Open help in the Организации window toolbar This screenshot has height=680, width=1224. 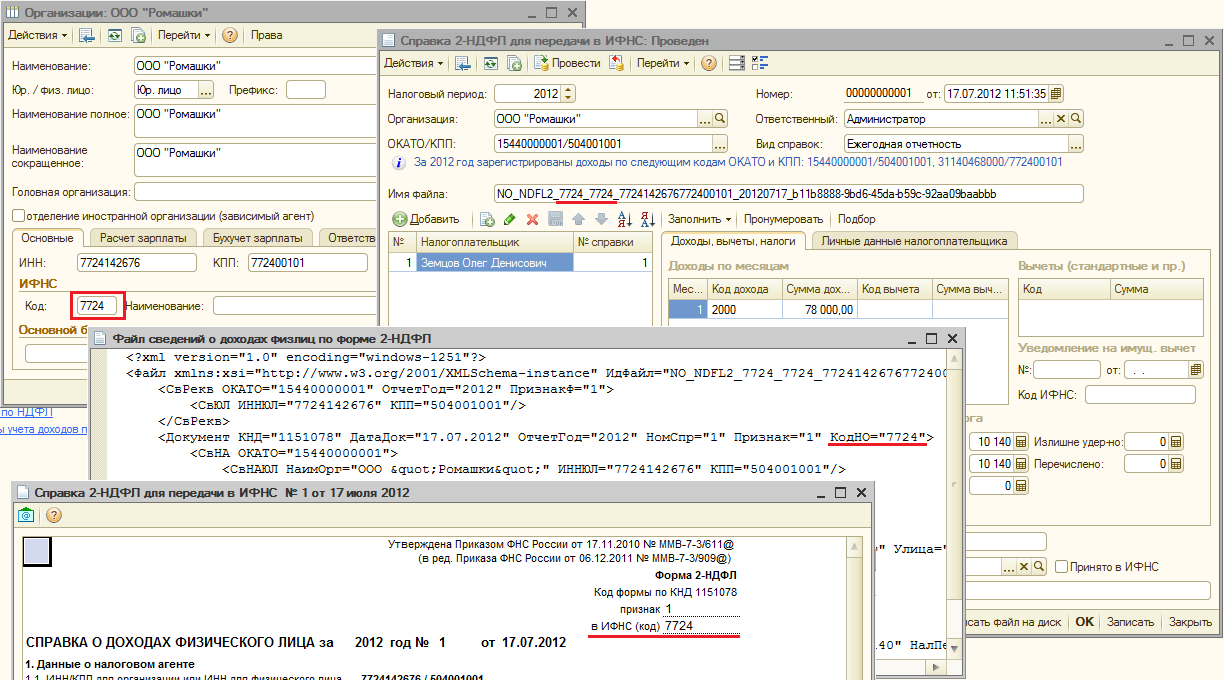[x=230, y=35]
